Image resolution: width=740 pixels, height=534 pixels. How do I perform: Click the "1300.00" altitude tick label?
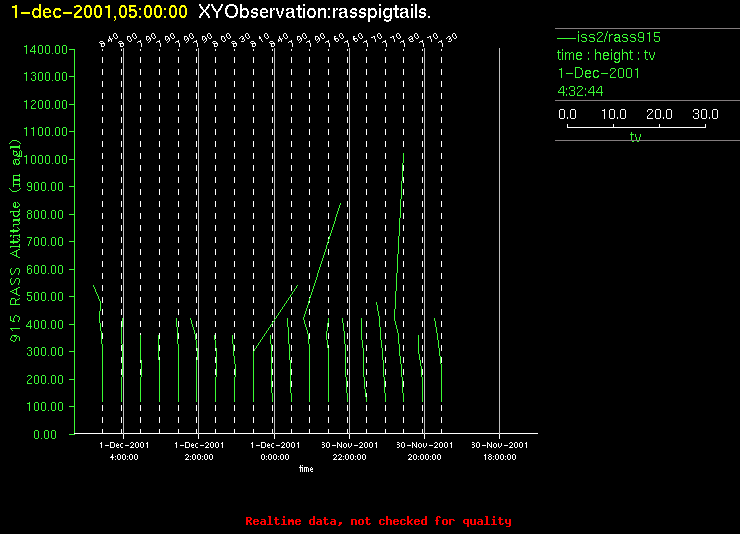coord(45,76)
